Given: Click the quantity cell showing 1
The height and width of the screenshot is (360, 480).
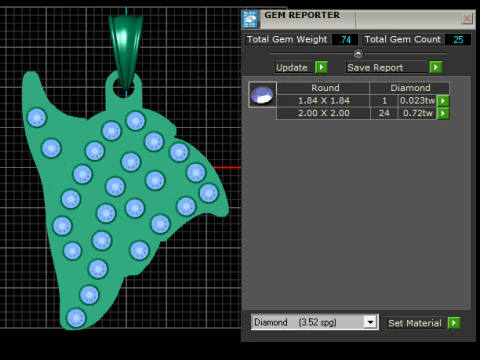Looking at the screenshot, I should [x=384, y=101].
